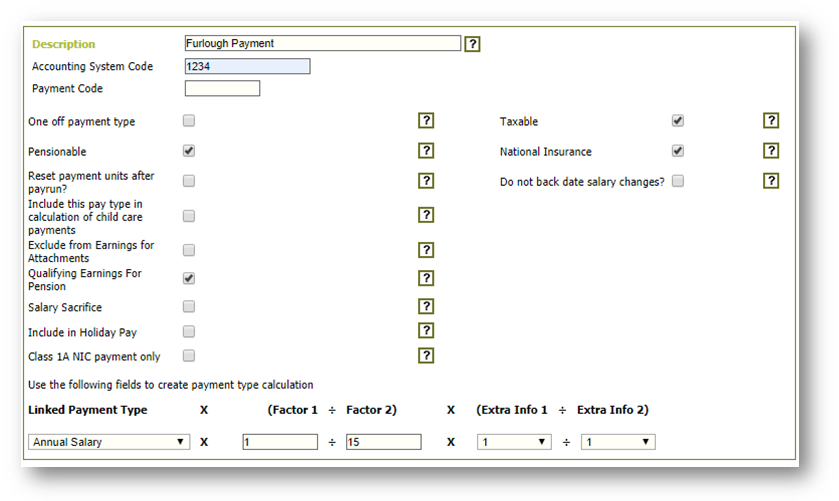839x501 pixels.
Task: Open help for One off payment type
Action: 426,121
